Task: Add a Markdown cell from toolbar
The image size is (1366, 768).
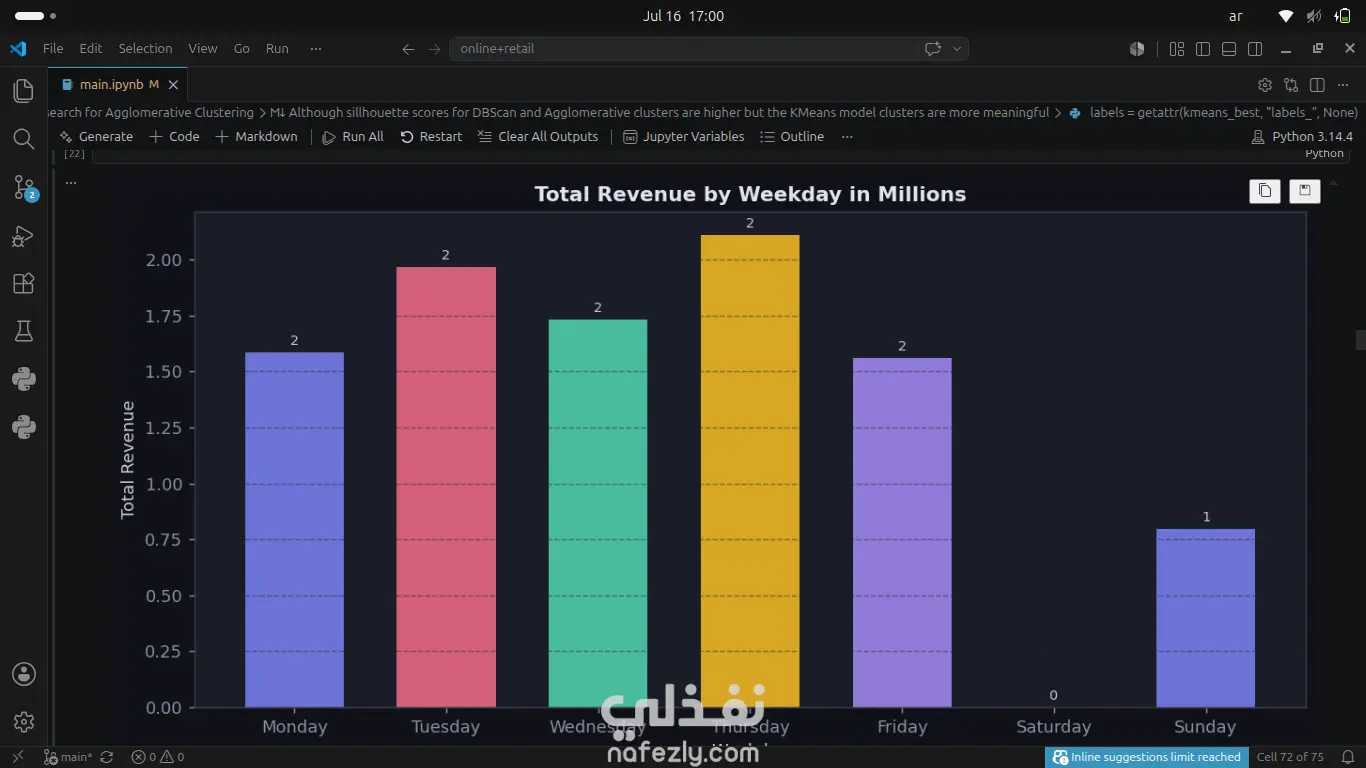Action: point(256,136)
